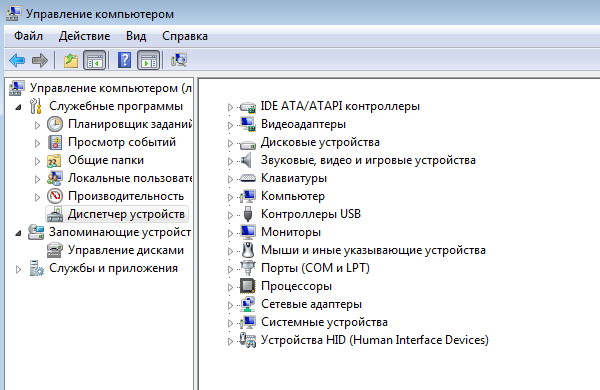Click the Производительность gauge icon

[55, 196]
